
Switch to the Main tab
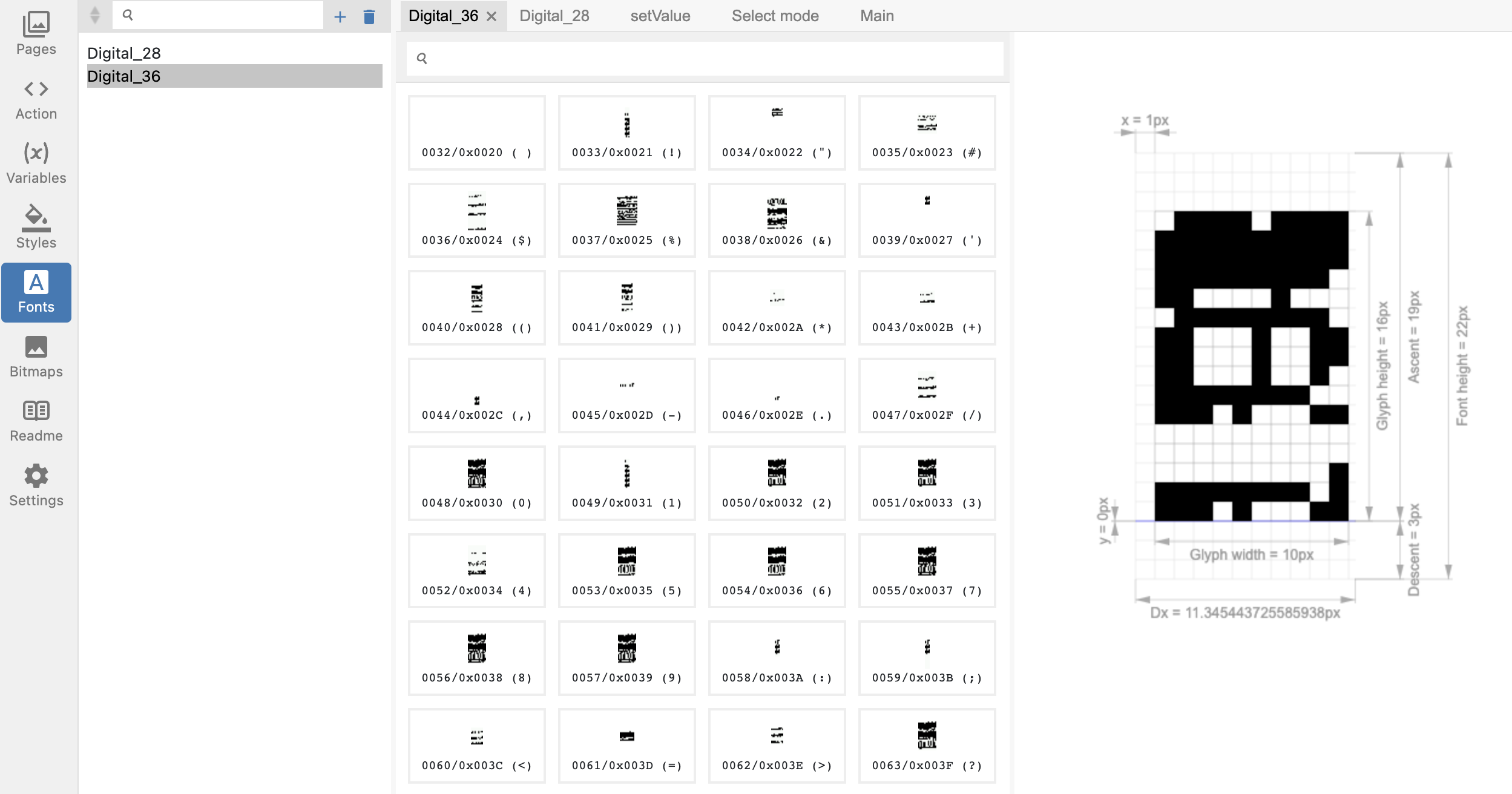click(x=876, y=16)
